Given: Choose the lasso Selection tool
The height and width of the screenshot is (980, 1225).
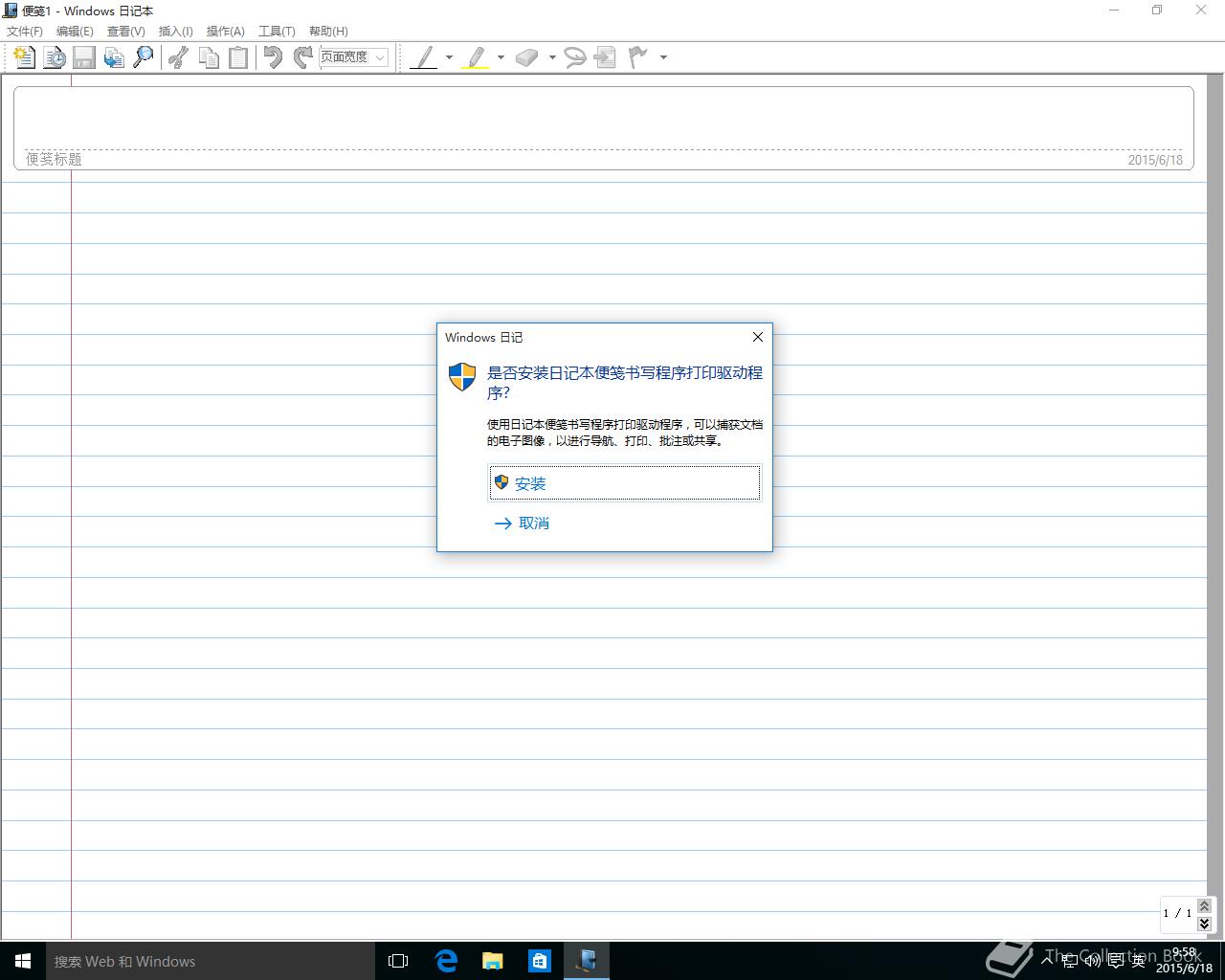Looking at the screenshot, I should (575, 57).
